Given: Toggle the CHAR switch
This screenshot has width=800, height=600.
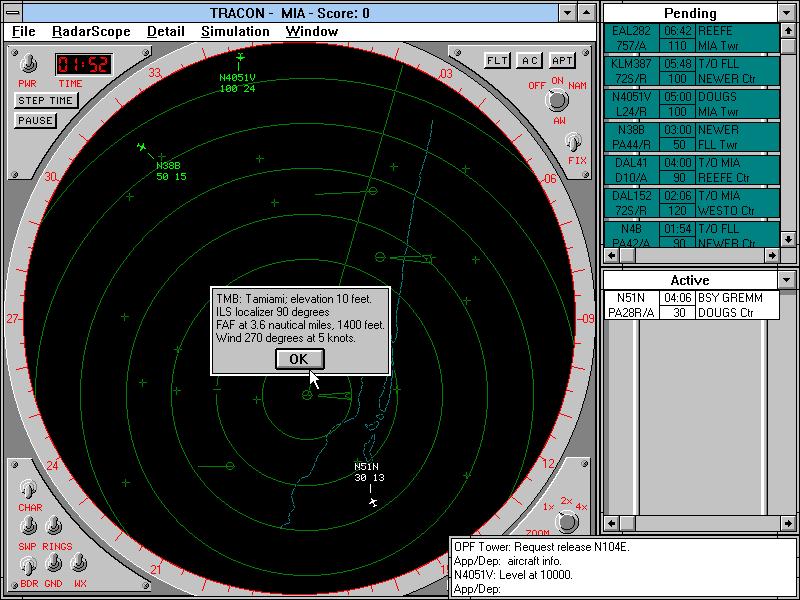Looking at the screenshot, I should tap(29, 489).
